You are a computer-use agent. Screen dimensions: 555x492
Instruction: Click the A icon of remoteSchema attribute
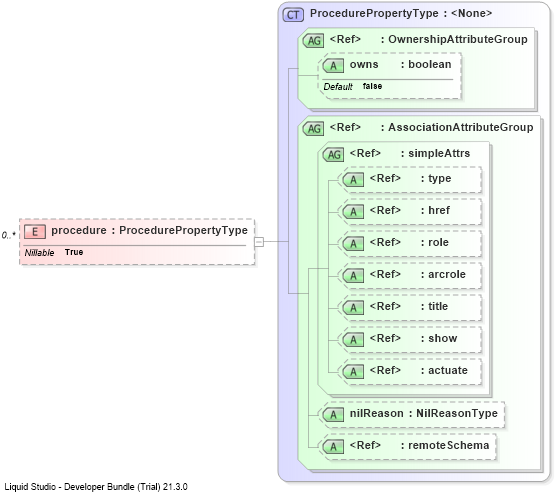point(333,447)
